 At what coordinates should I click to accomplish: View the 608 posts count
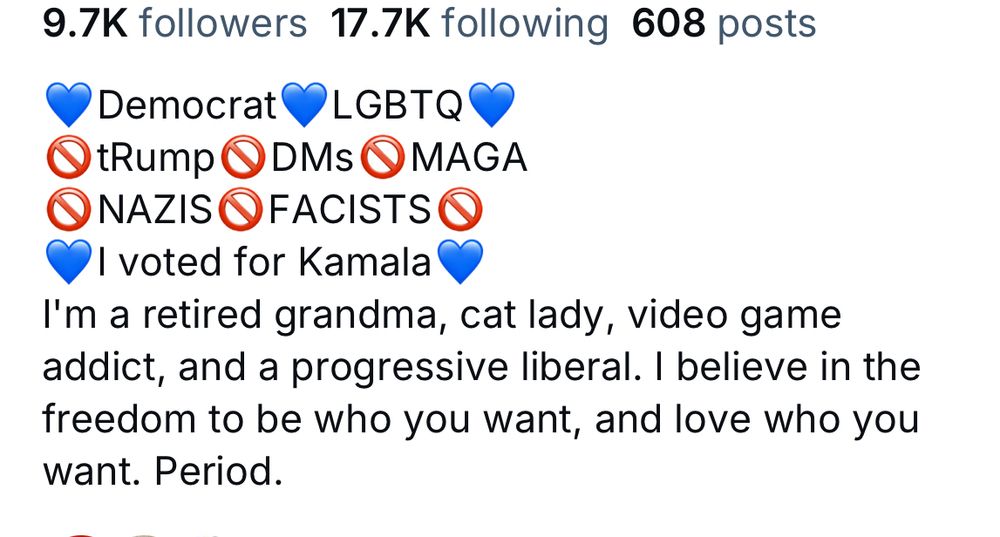(x=724, y=24)
